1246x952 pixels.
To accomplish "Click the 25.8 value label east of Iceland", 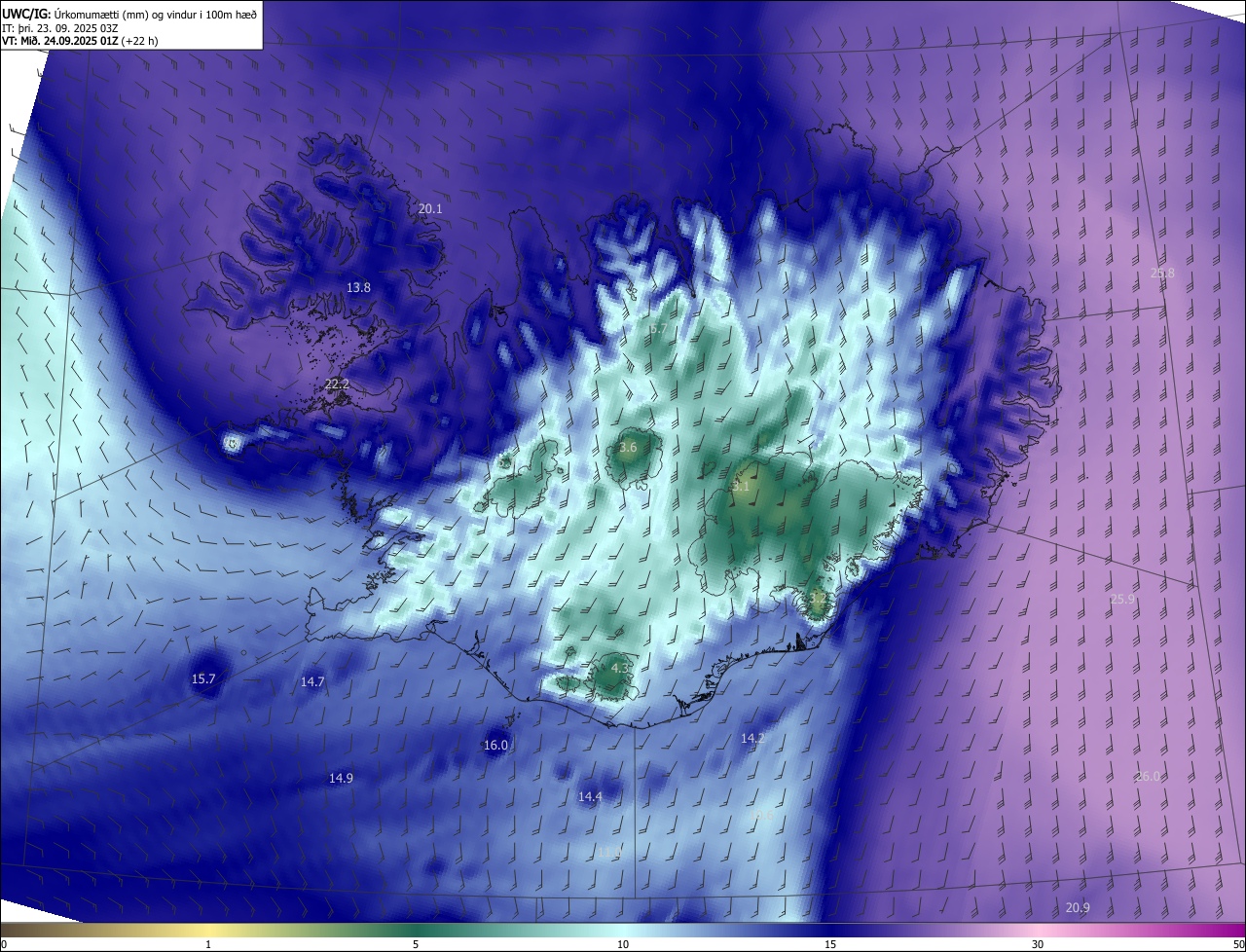I will 1162,273.
